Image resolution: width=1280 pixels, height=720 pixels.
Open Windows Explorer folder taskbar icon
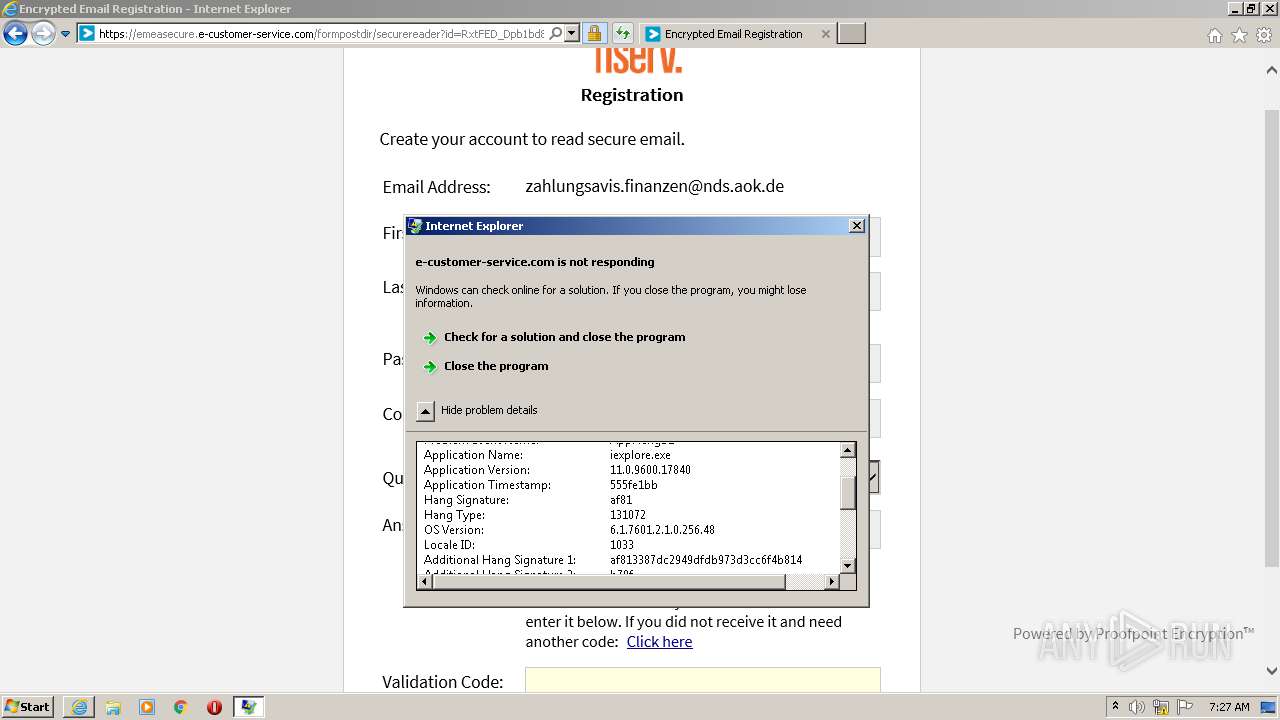113,707
